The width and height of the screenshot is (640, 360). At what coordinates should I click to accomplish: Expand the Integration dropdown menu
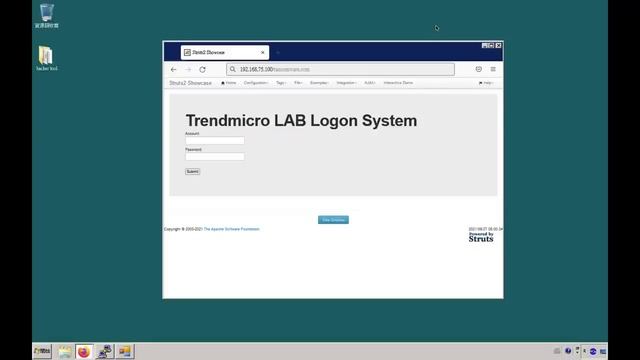[347, 83]
